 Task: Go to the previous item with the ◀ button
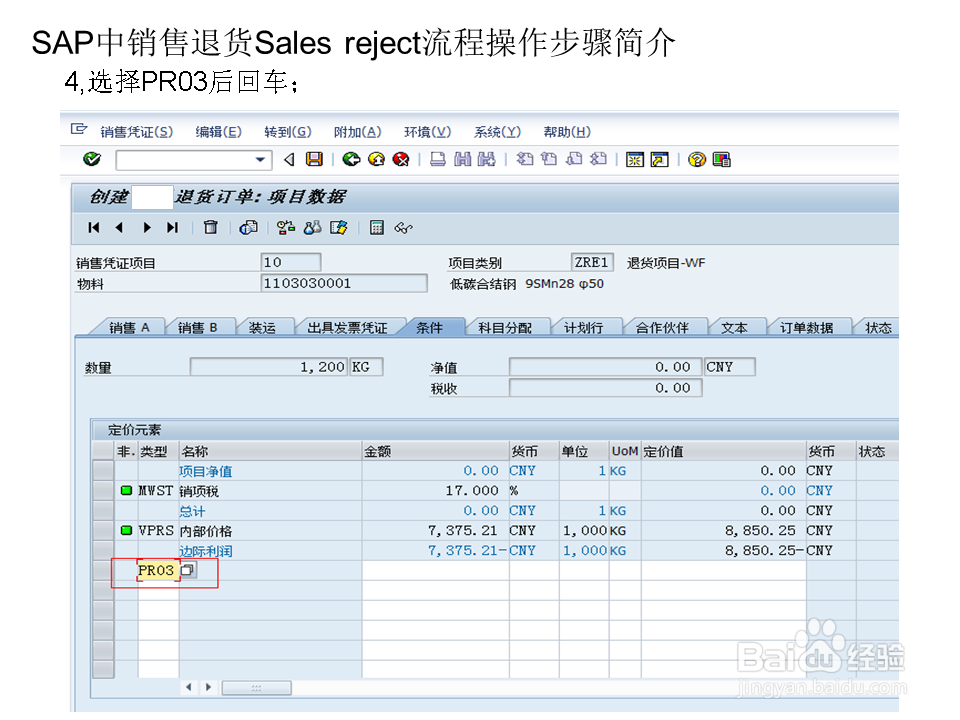pyautogui.click(x=119, y=228)
